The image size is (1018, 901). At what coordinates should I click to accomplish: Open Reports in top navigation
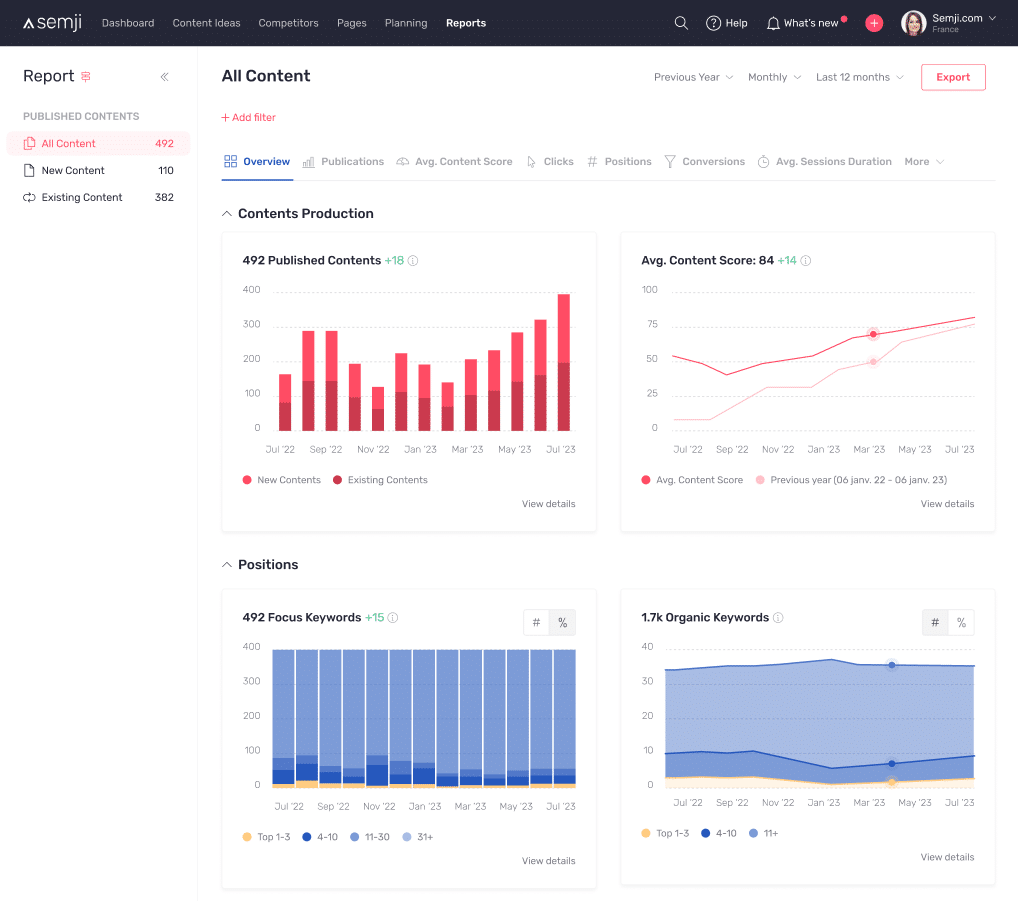[466, 23]
